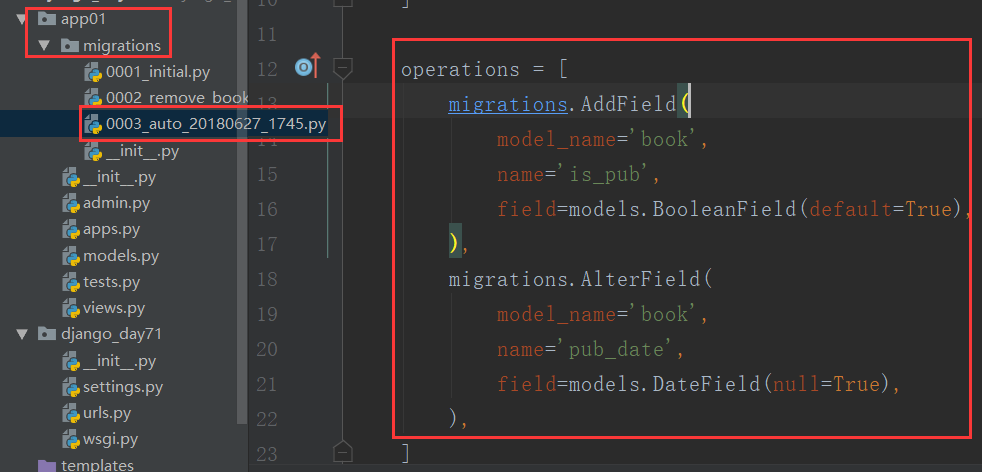Viewport: 982px width, 472px height.
Task: Fold the operations list at line 12
Action: pos(342,68)
